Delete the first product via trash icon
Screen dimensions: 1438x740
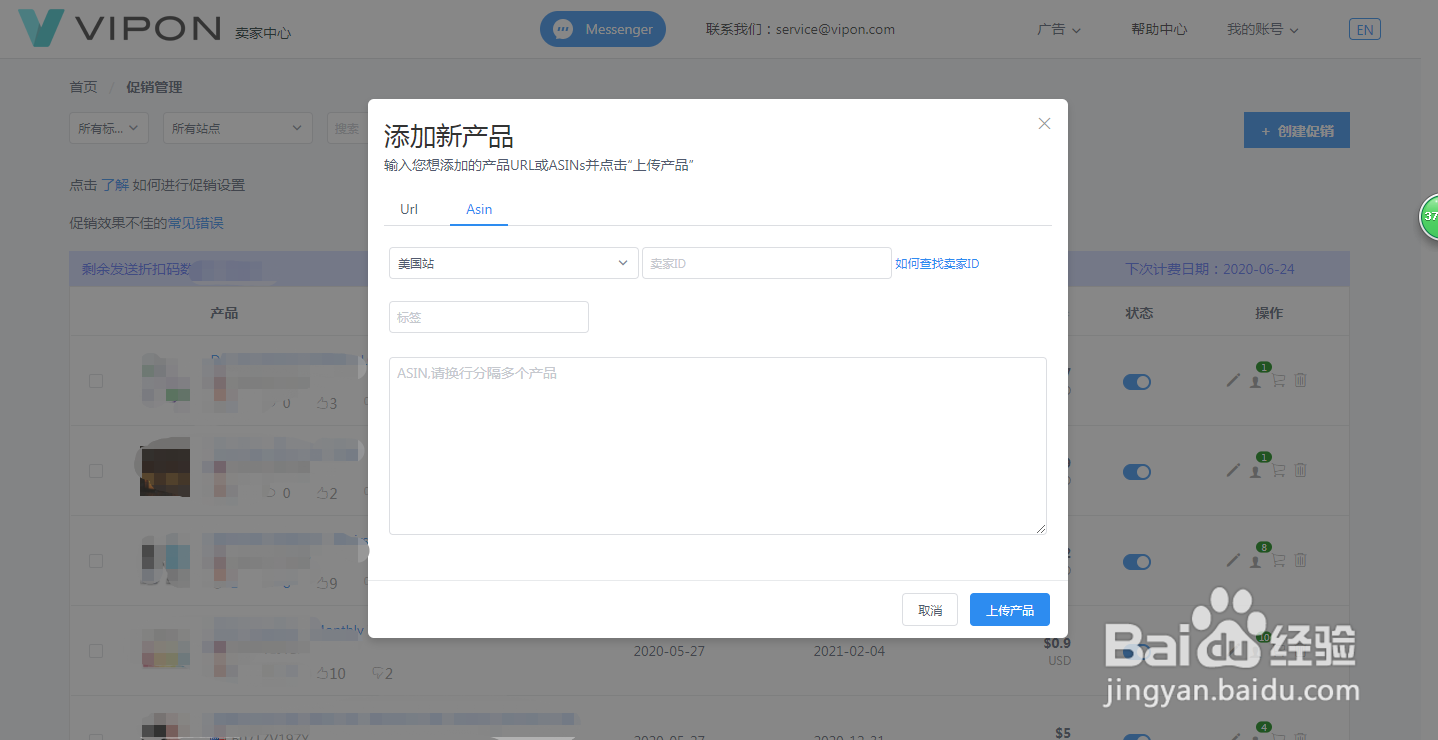[1300, 380]
